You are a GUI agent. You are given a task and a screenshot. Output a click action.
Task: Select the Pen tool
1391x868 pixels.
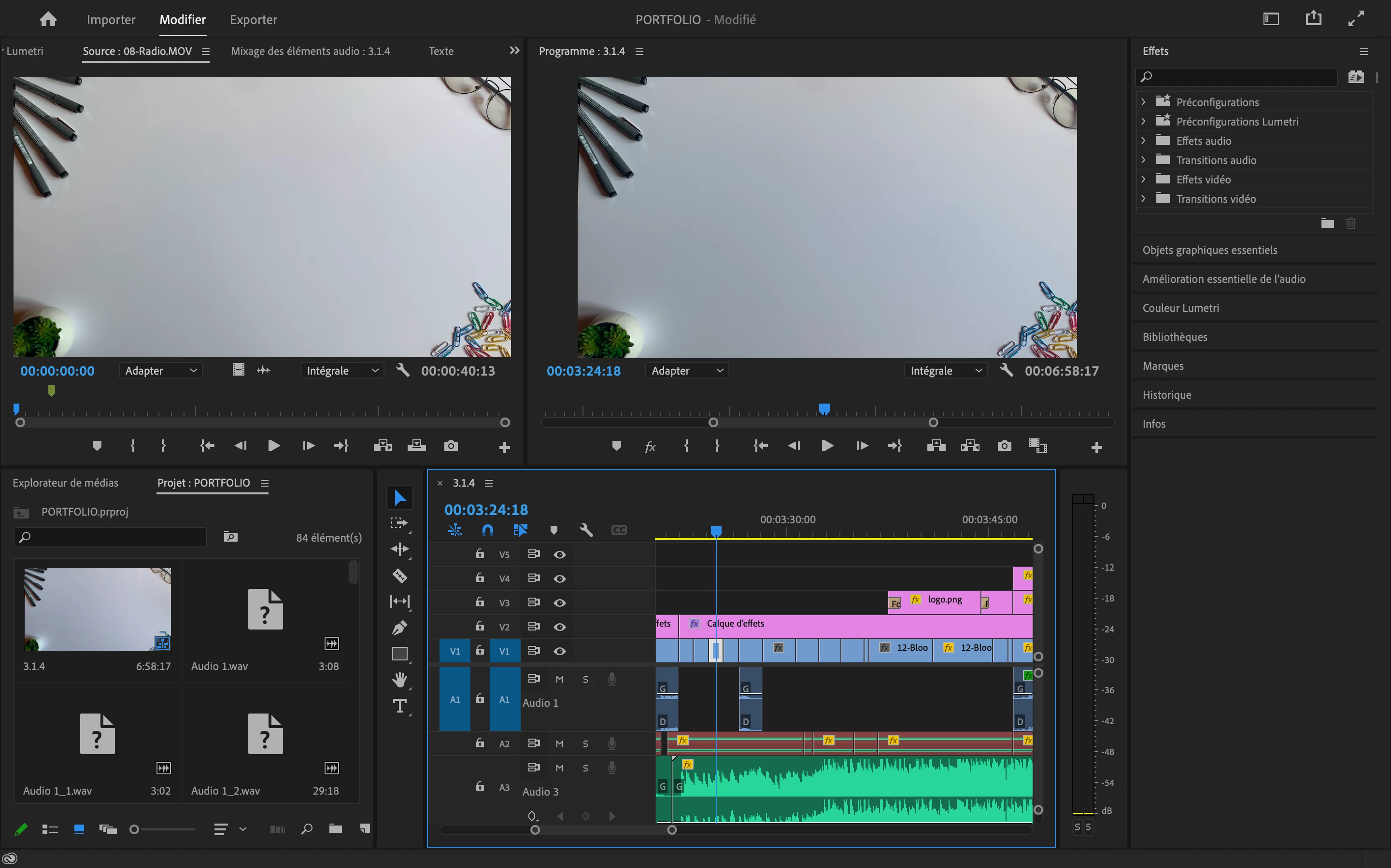coord(400,628)
